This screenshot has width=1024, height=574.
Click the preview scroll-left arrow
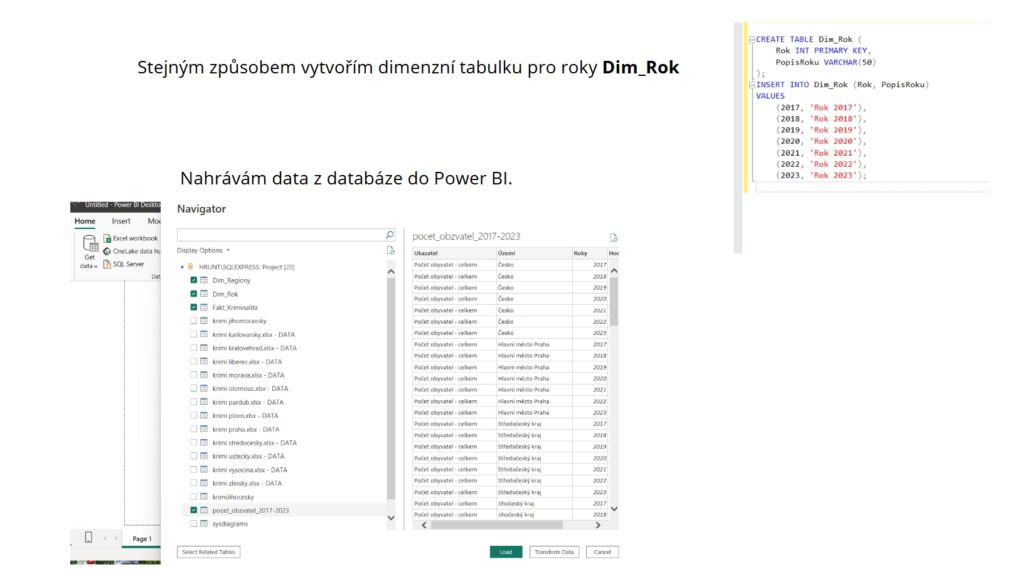424,525
